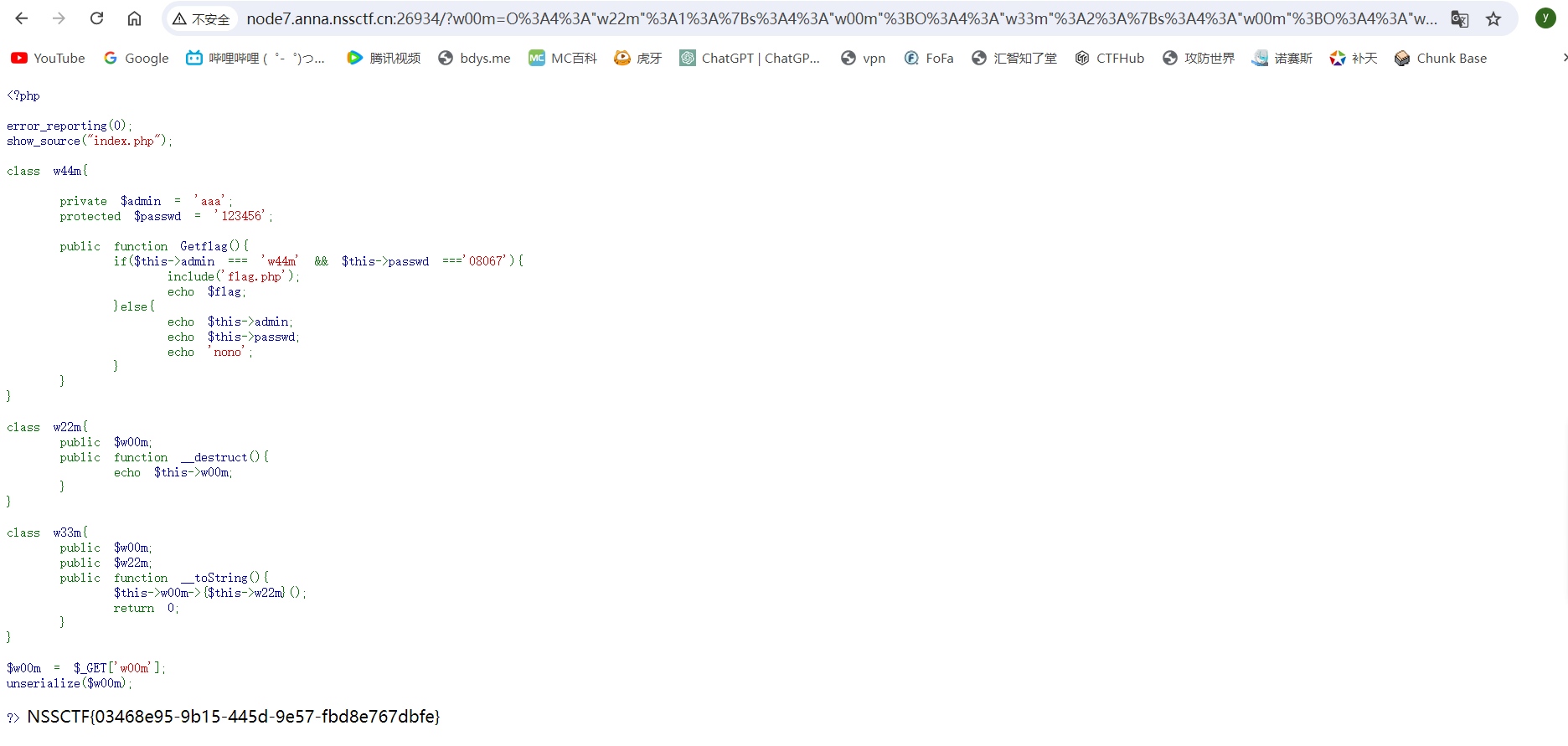Click the show_source("index.php") line
Screen dimensions: 1568x746
coord(89,141)
